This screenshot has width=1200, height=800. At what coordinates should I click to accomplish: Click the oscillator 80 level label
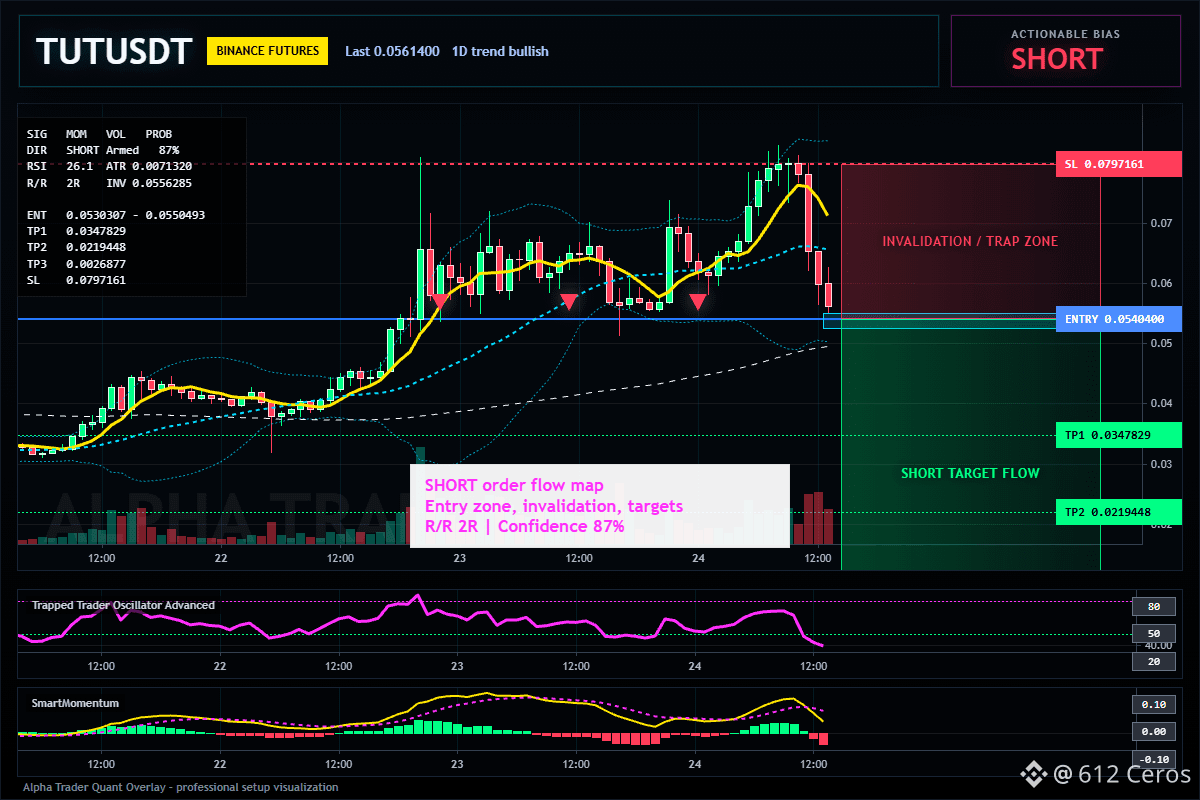coord(1153,606)
